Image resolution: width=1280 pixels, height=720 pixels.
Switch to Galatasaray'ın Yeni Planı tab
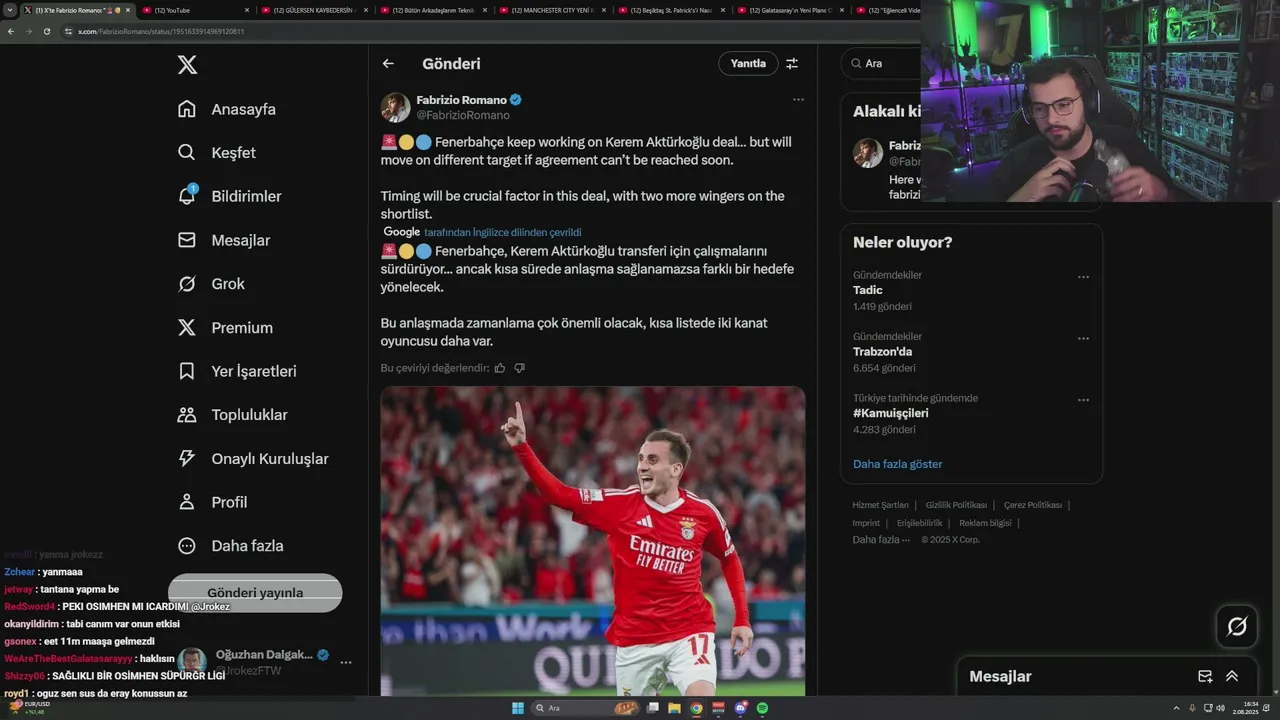point(791,10)
